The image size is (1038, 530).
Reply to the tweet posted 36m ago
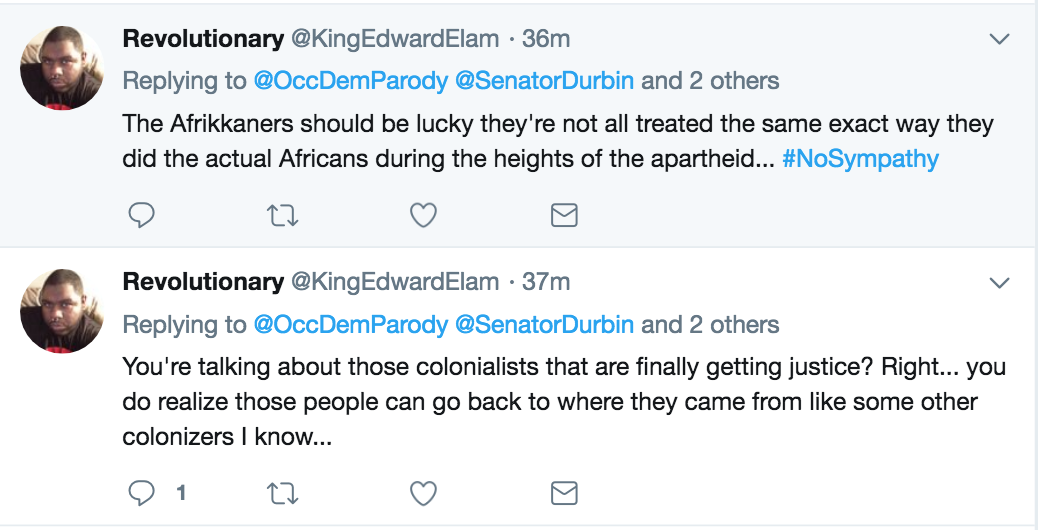[143, 215]
